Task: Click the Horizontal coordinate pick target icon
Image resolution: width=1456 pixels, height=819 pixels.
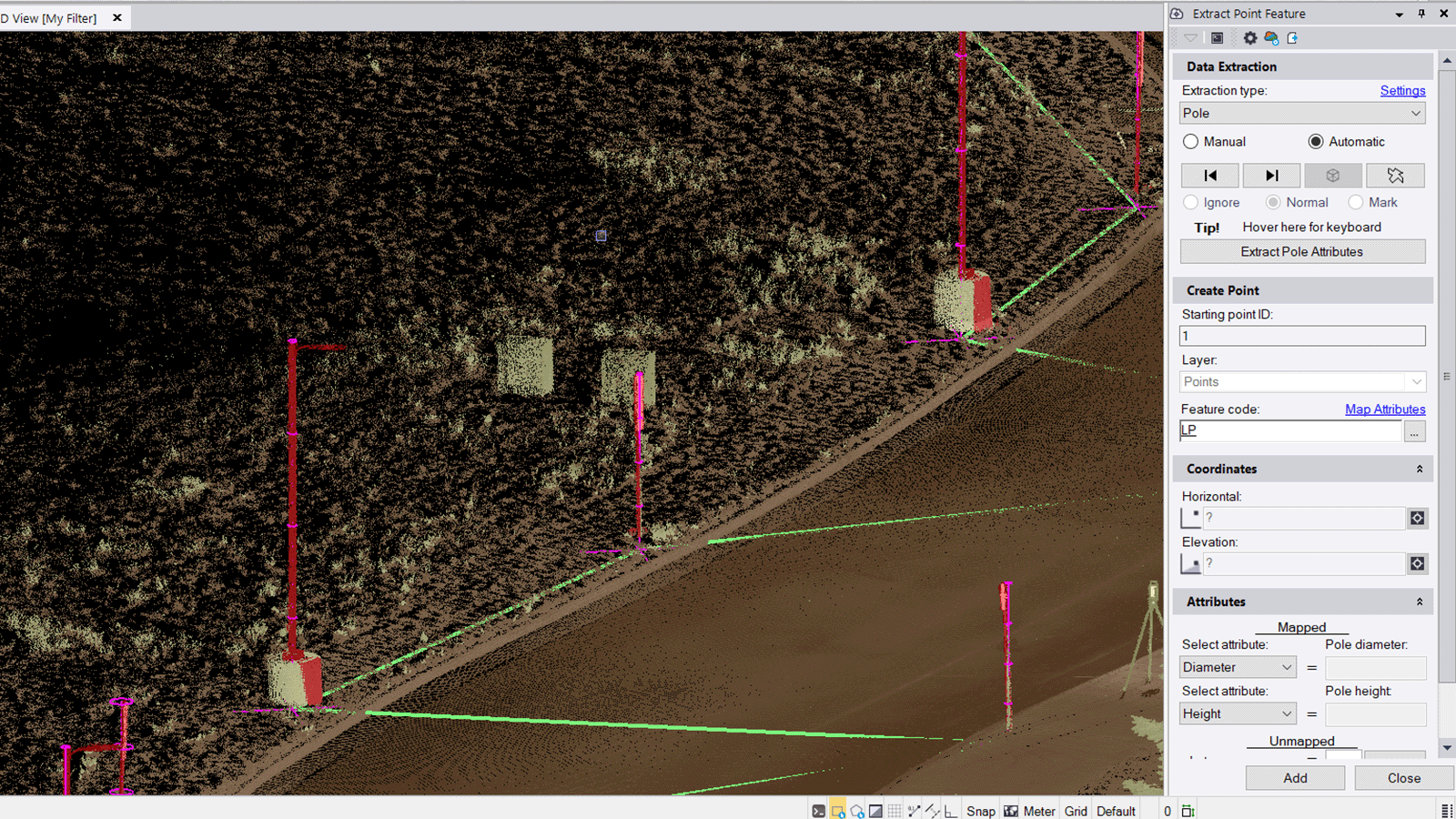Action: coord(1417,518)
